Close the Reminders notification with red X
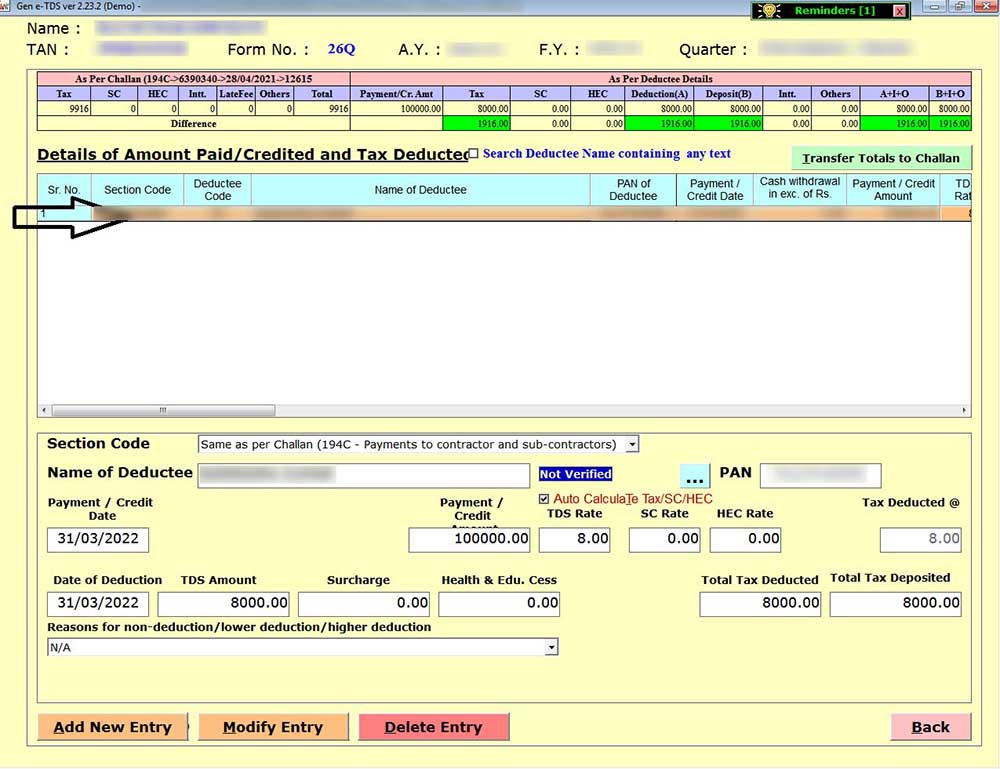Image resolution: width=1000 pixels, height=769 pixels. click(x=899, y=11)
